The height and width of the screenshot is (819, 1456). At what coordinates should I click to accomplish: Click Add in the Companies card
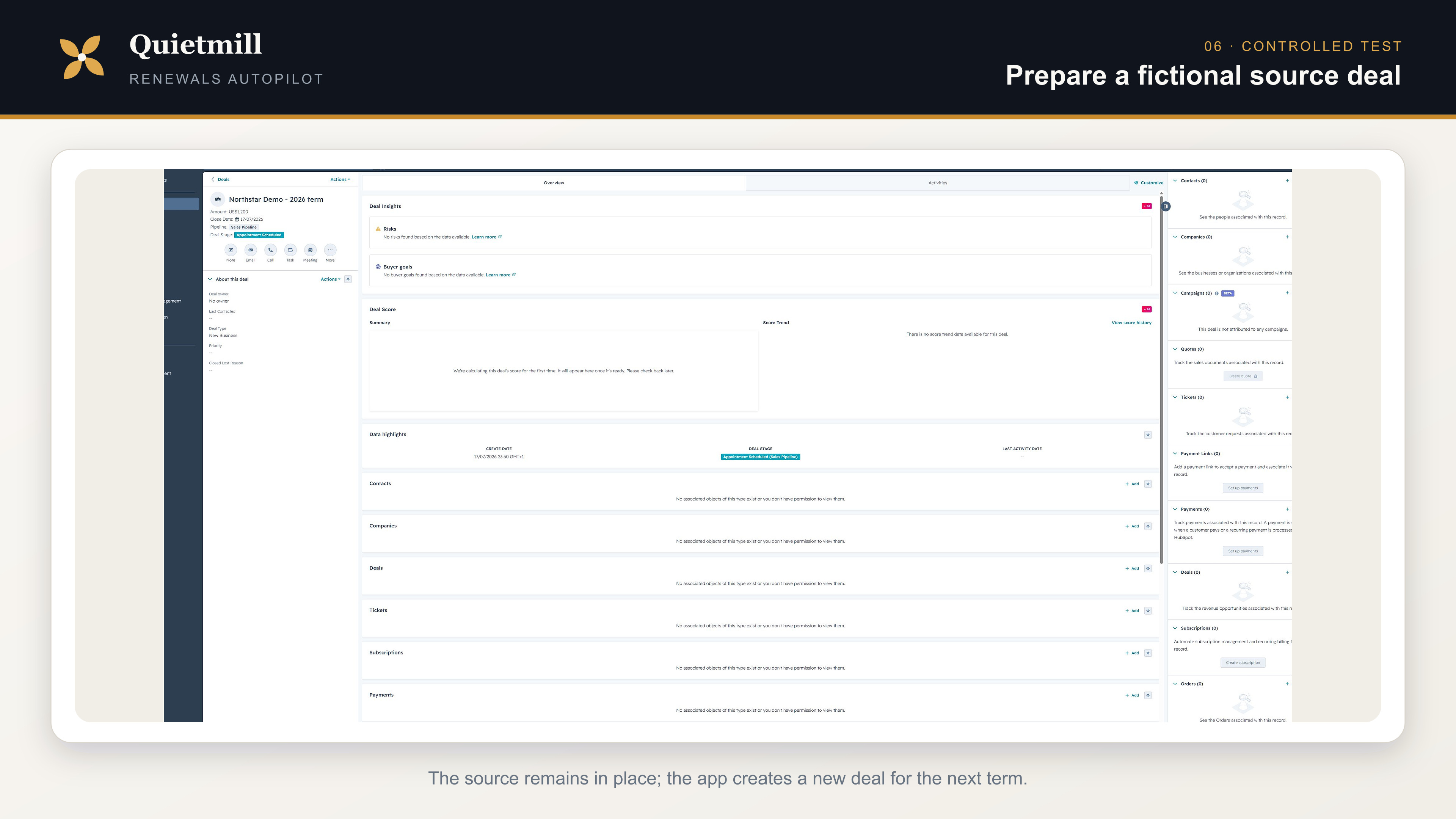(1132, 526)
